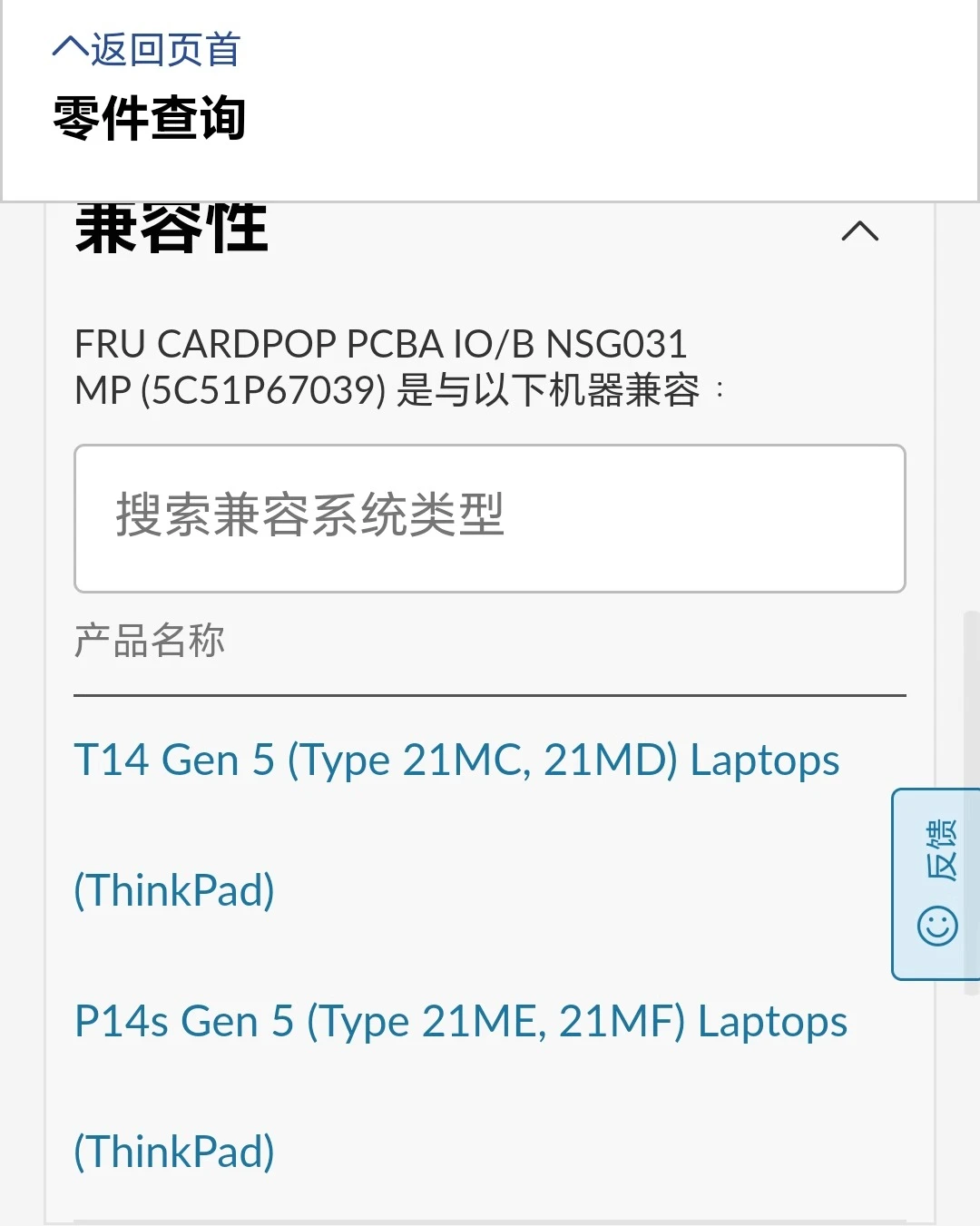
Task: Click the 零件查询 page title
Action: (150, 118)
